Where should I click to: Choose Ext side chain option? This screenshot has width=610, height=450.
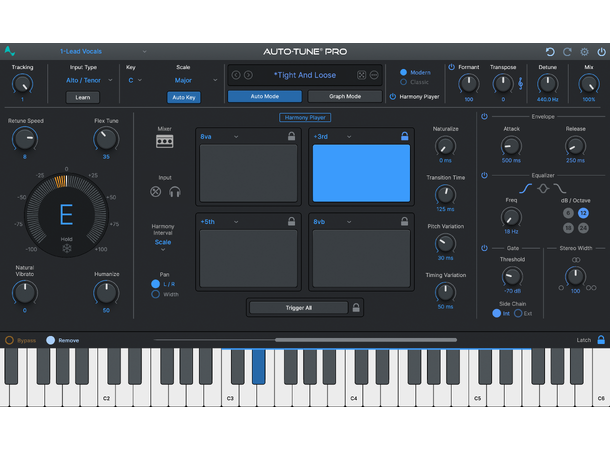518,313
